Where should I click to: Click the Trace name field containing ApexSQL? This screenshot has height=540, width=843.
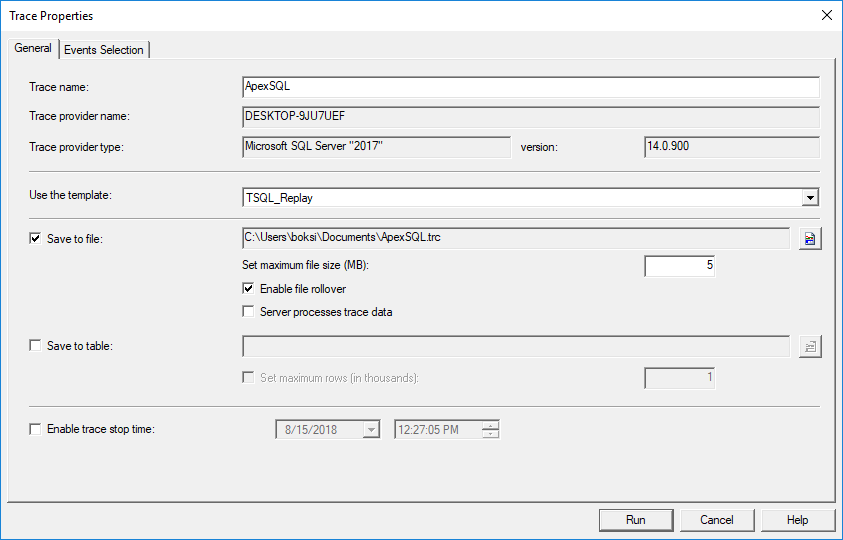tap(531, 87)
